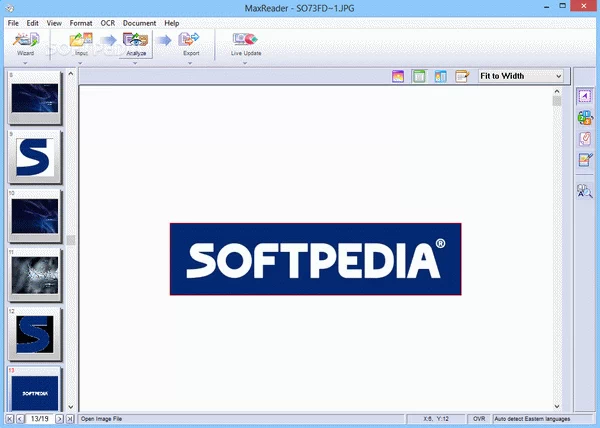Viewport: 600px width, 428px height.
Task: Open the File menu
Action: 13,23
